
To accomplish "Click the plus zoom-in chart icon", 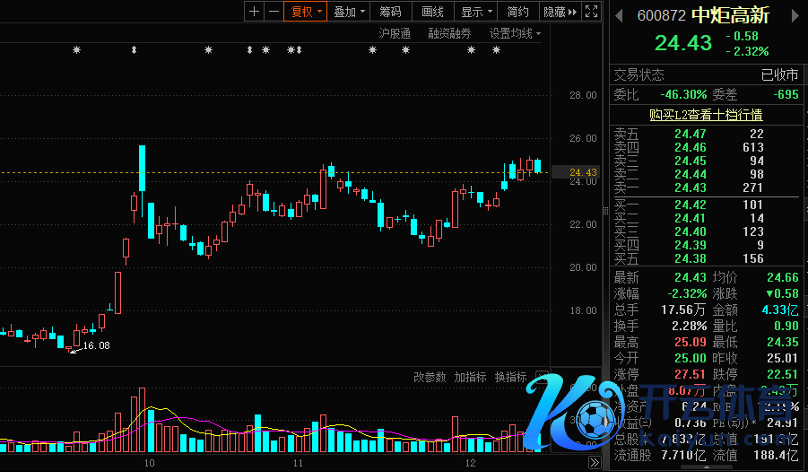I will (x=254, y=12).
